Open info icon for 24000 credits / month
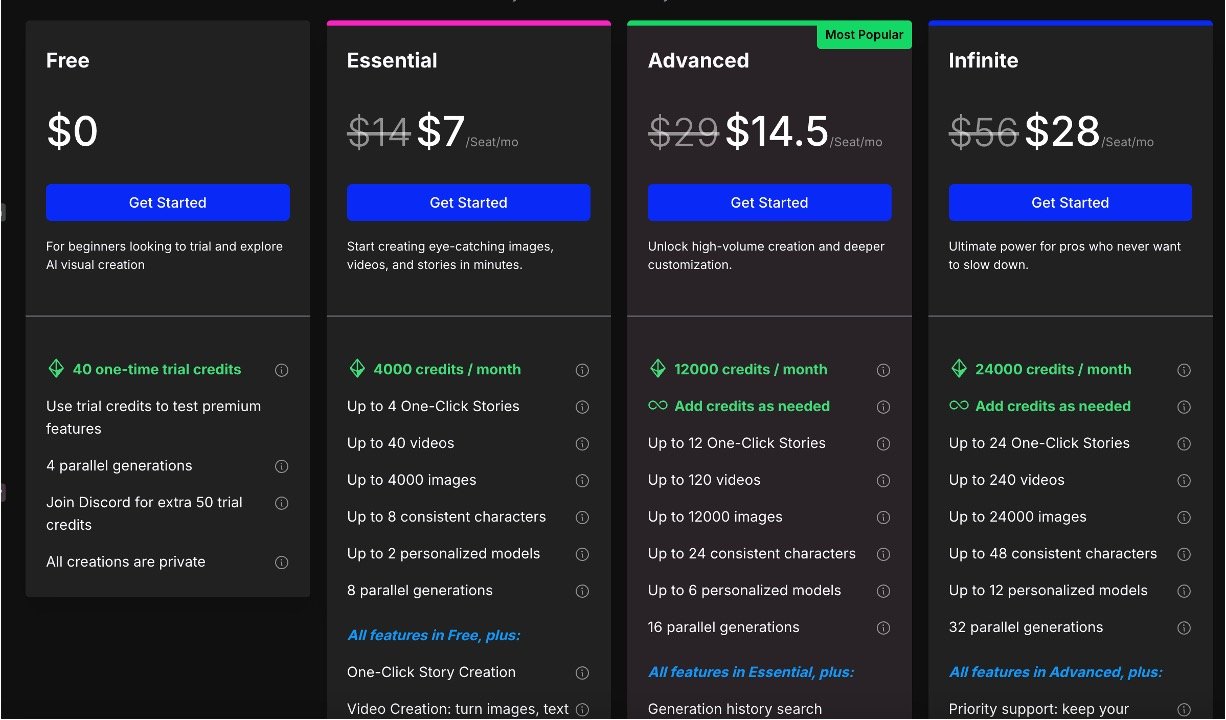The image size is (1226, 720). click(1184, 370)
